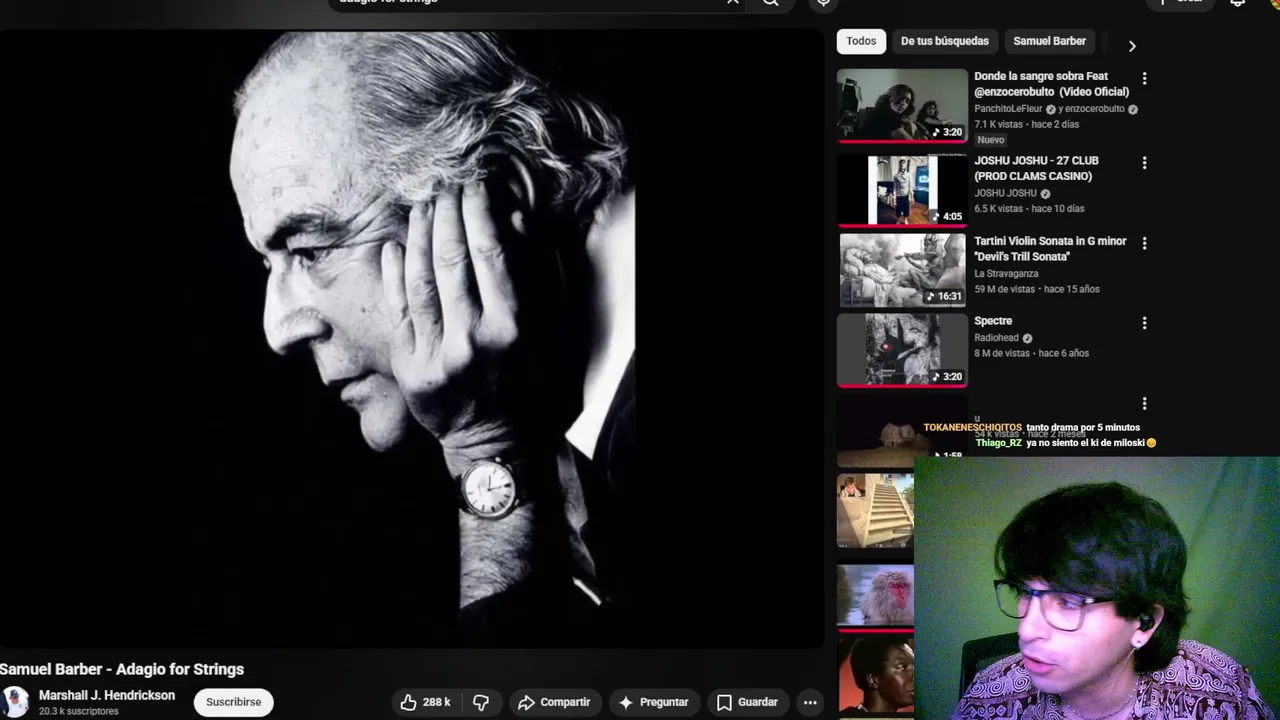The width and height of the screenshot is (1280, 720).
Task: Click the 8 M de vistas - hace 6 años text
Action: point(1032,353)
